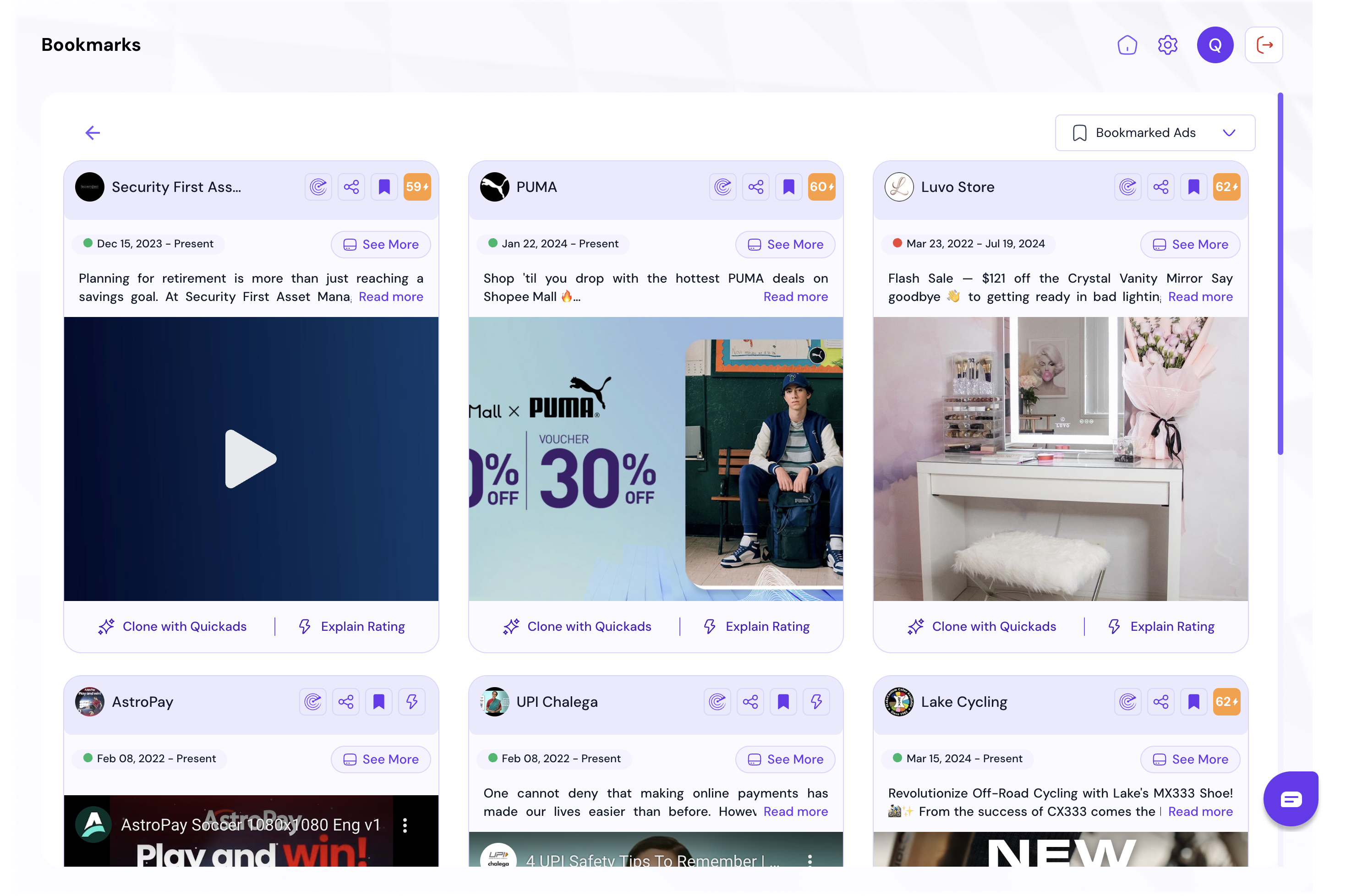Image resolution: width=1346 pixels, height=896 pixels.
Task: Play the Security First Asset video
Action: coord(251,459)
